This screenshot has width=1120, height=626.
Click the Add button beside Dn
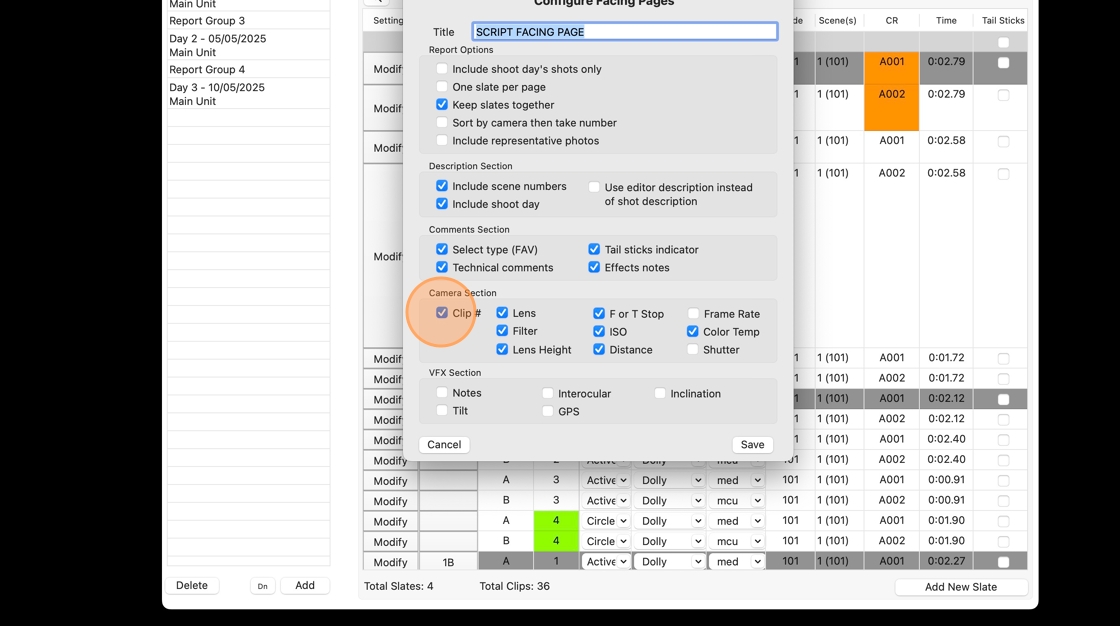[x=305, y=585]
